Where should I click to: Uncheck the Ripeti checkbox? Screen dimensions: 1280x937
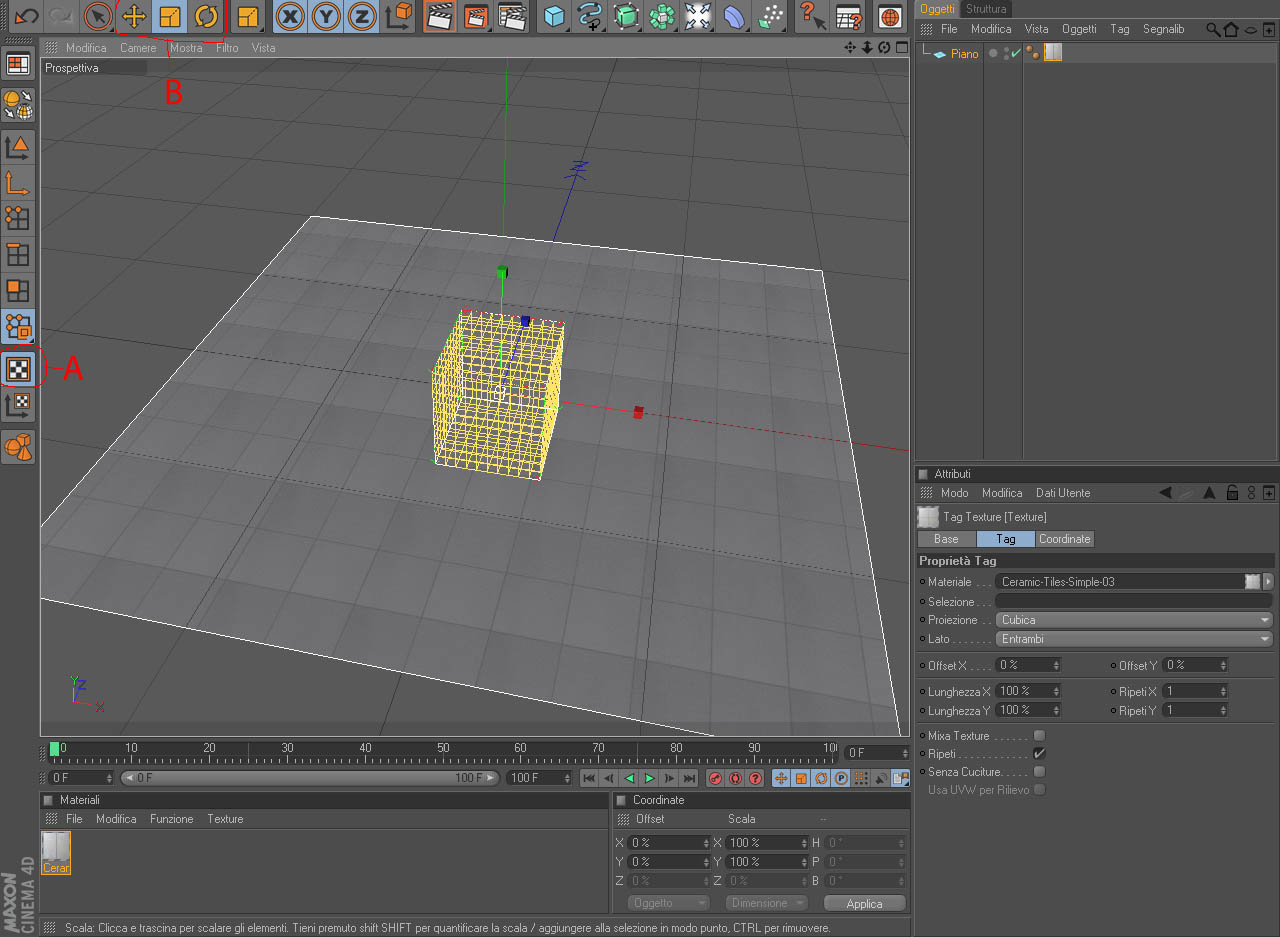click(1040, 753)
